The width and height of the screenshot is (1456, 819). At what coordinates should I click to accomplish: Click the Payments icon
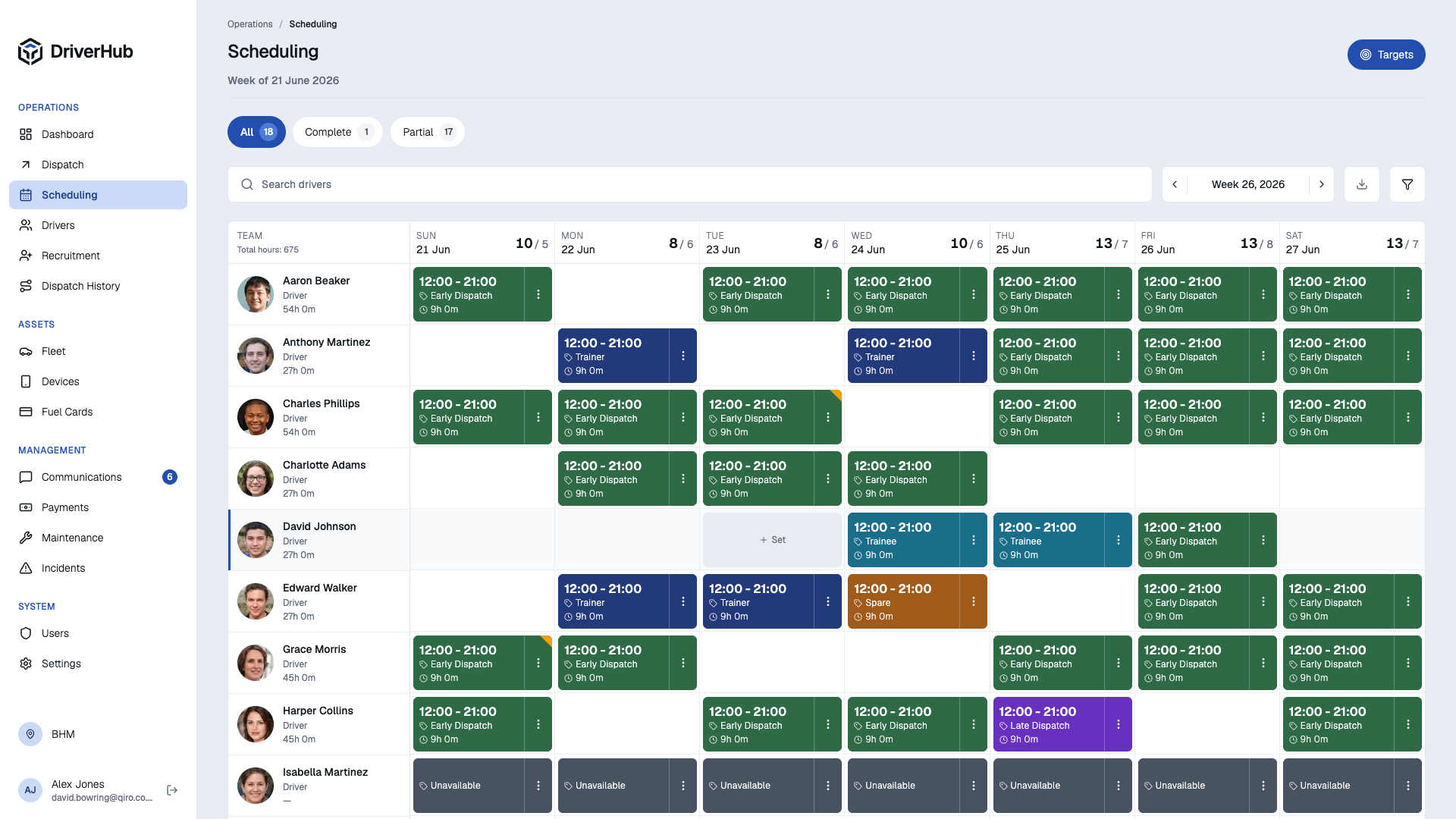pyautogui.click(x=26, y=507)
